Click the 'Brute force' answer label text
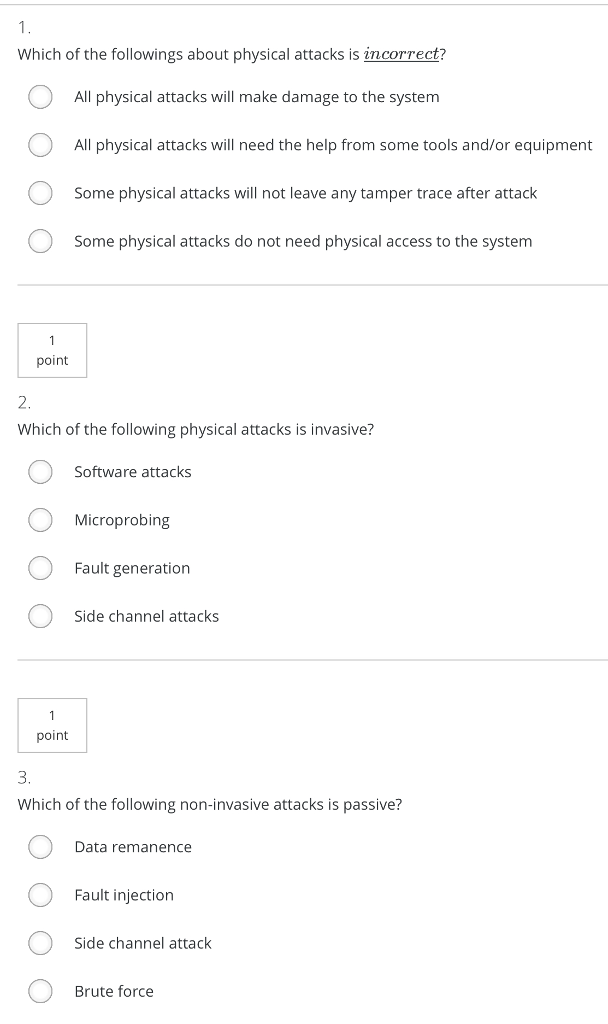608x1024 pixels. [x=114, y=991]
